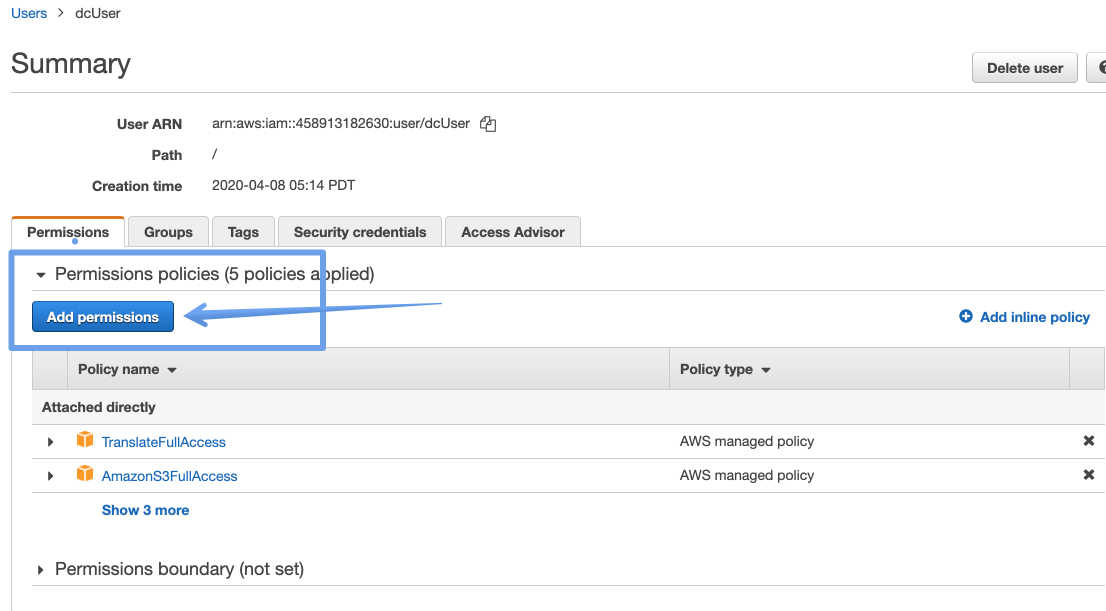Click the AmazonS3FullAccess policy box icon

(85, 474)
